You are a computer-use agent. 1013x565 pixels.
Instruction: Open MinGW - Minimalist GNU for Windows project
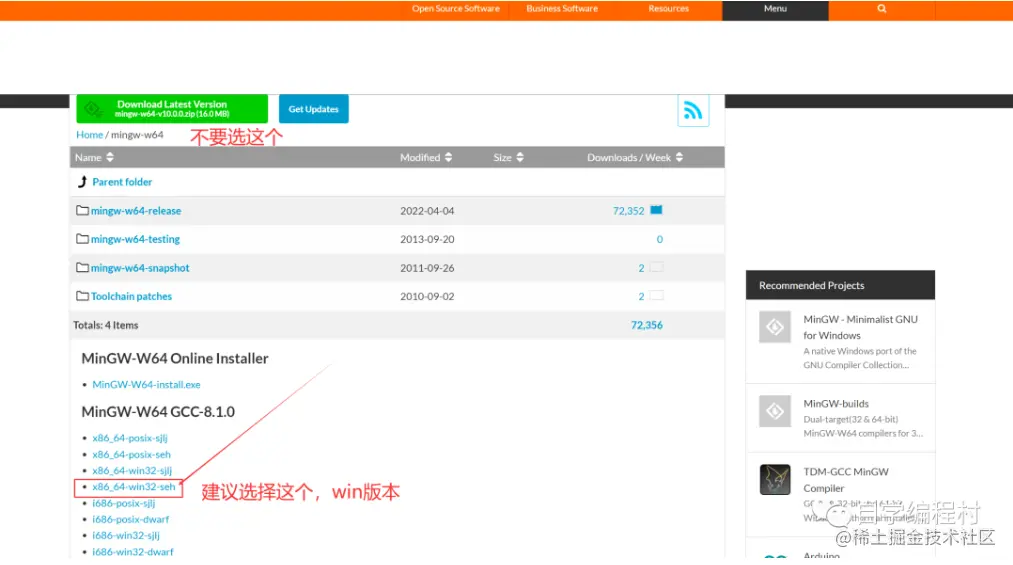pyautogui.click(x=860, y=327)
